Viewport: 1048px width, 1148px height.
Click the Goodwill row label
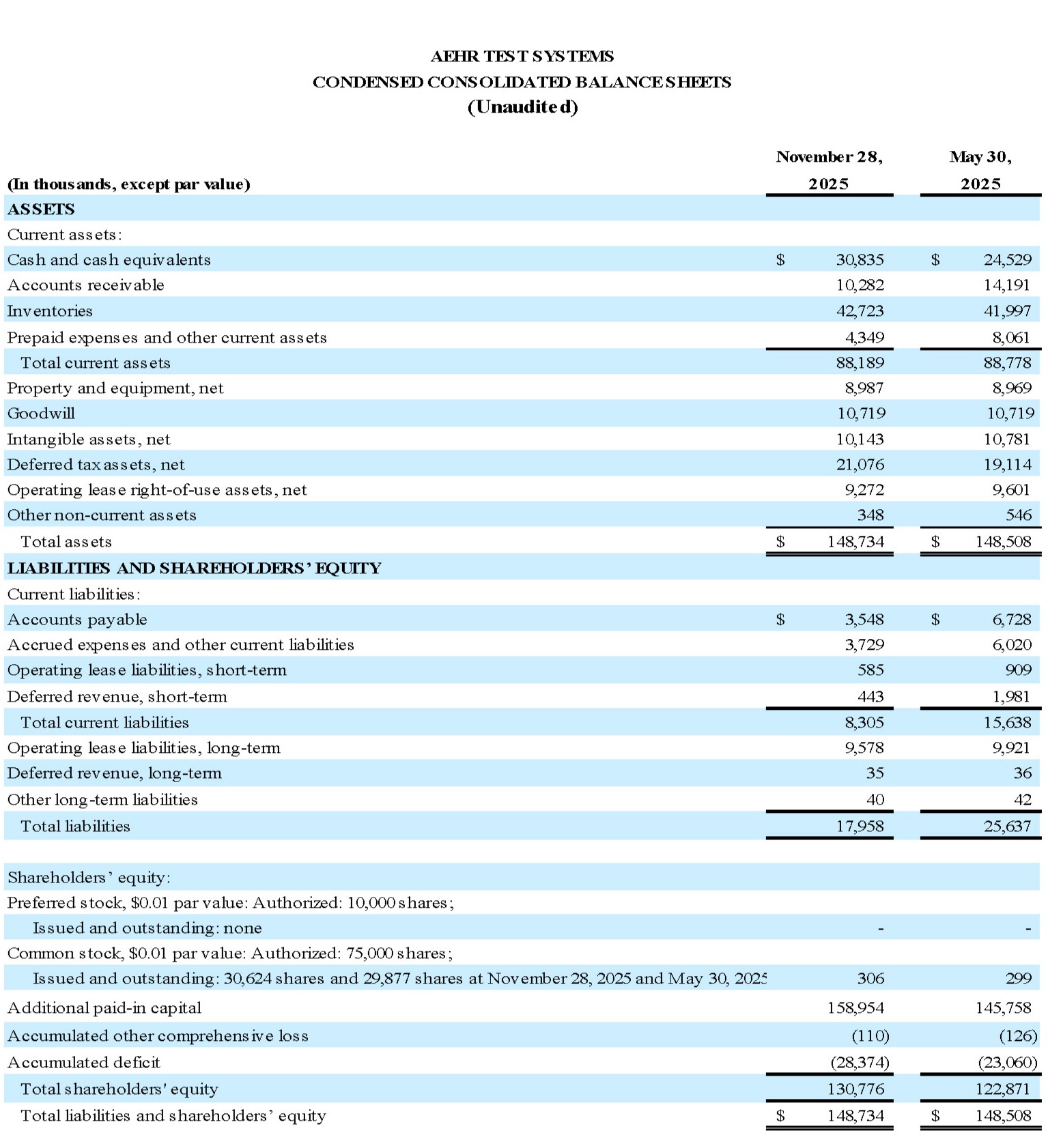click(x=41, y=413)
